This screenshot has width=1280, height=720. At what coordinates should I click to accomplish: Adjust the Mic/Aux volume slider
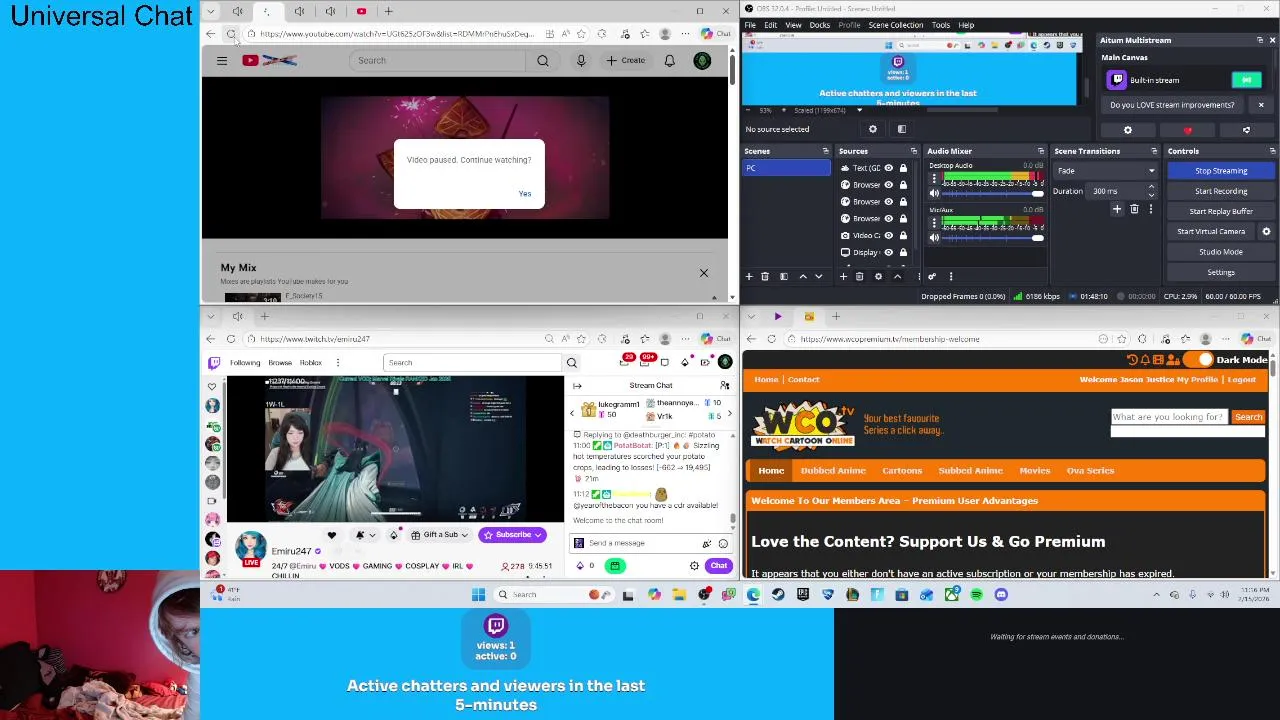[992, 238]
